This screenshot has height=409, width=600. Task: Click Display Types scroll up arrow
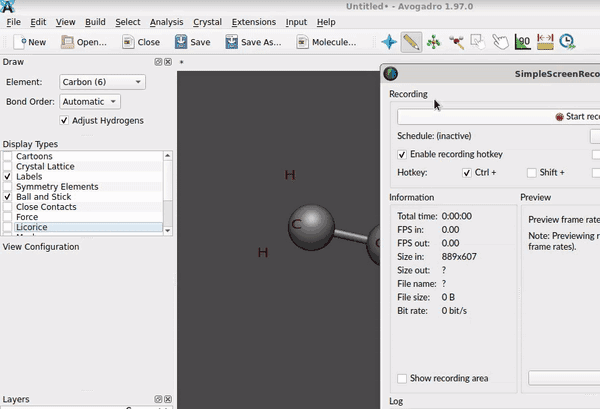168,156
